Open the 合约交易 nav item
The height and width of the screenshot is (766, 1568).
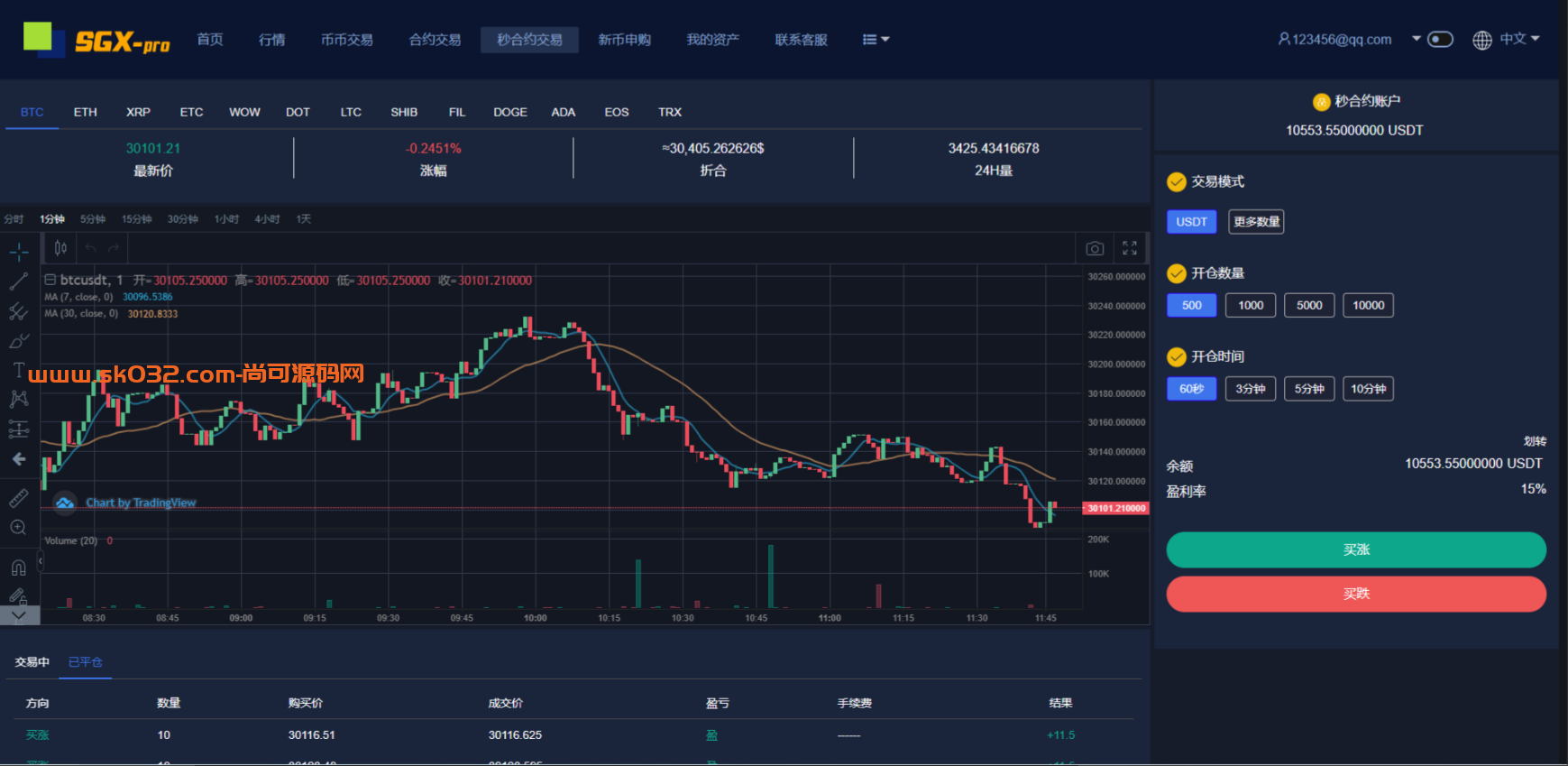click(x=435, y=40)
